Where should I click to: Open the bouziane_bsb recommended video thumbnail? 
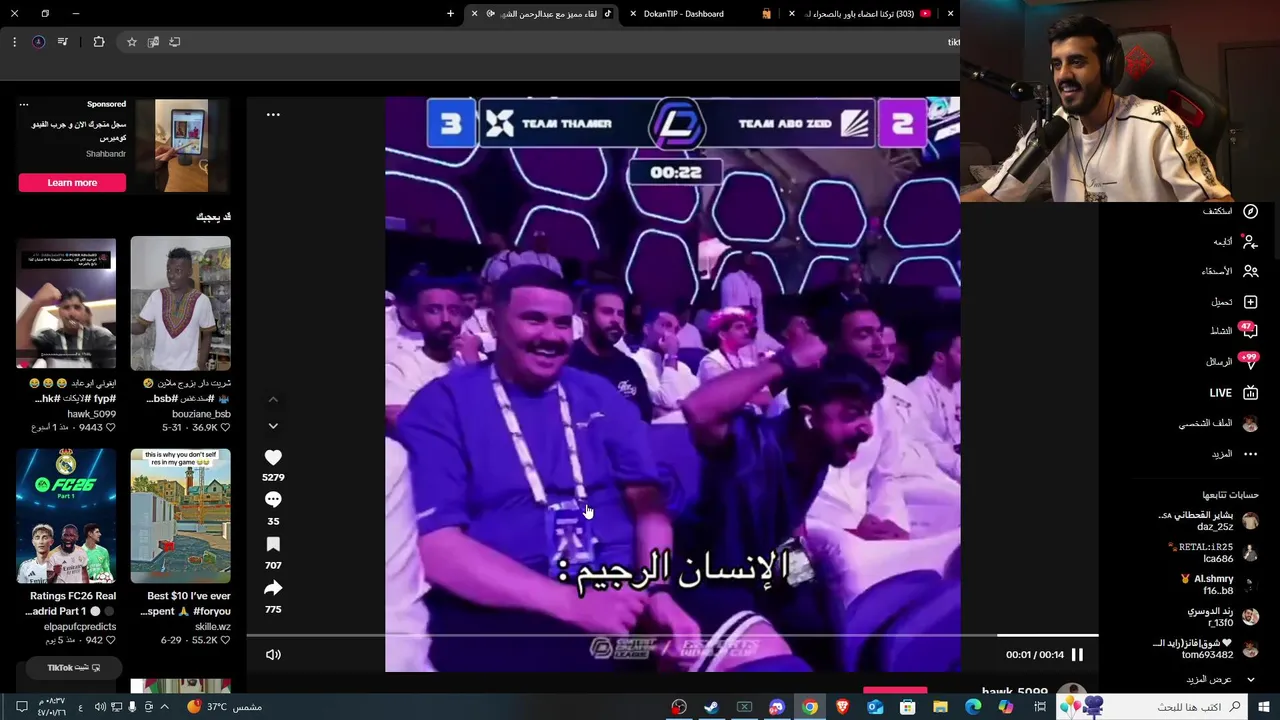click(x=180, y=303)
